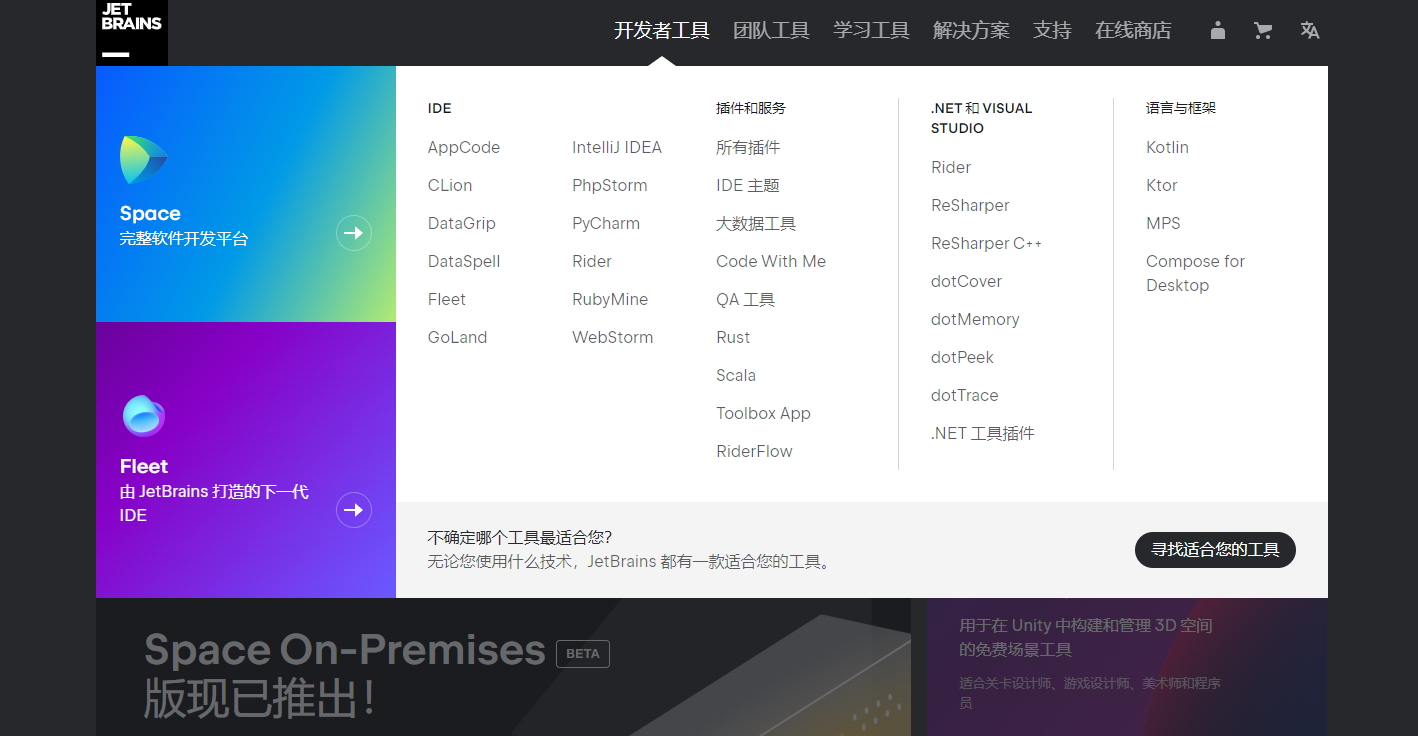Open the Kotlin link

click(1167, 147)
